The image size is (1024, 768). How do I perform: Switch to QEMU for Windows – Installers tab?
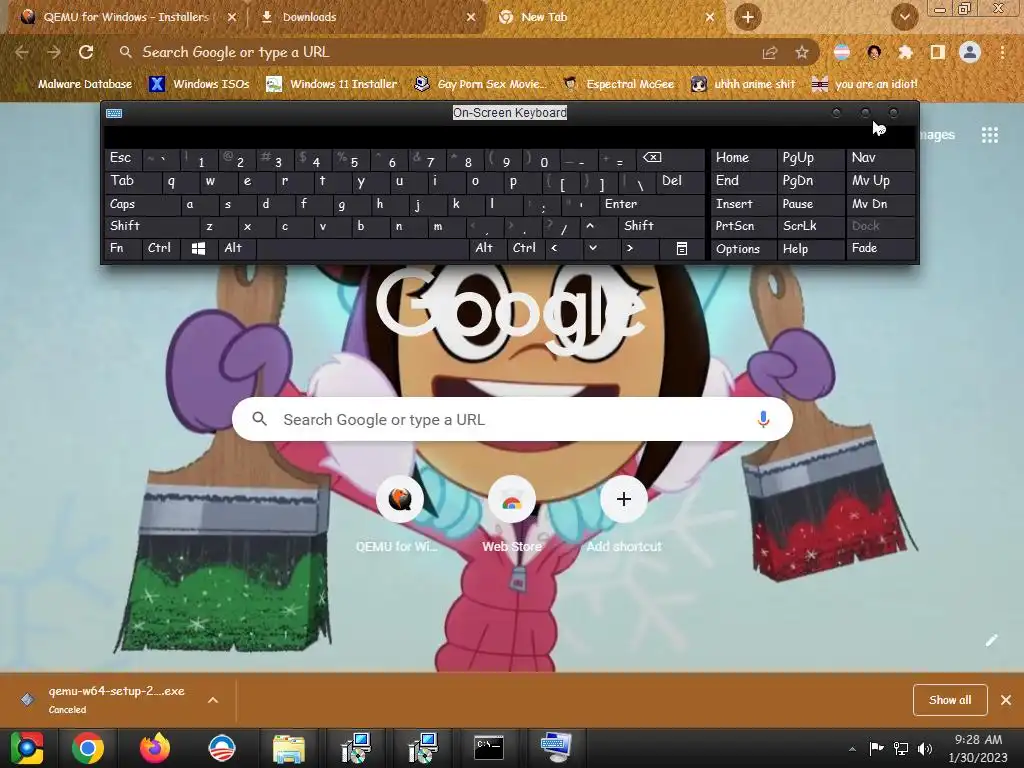point(124,17)
